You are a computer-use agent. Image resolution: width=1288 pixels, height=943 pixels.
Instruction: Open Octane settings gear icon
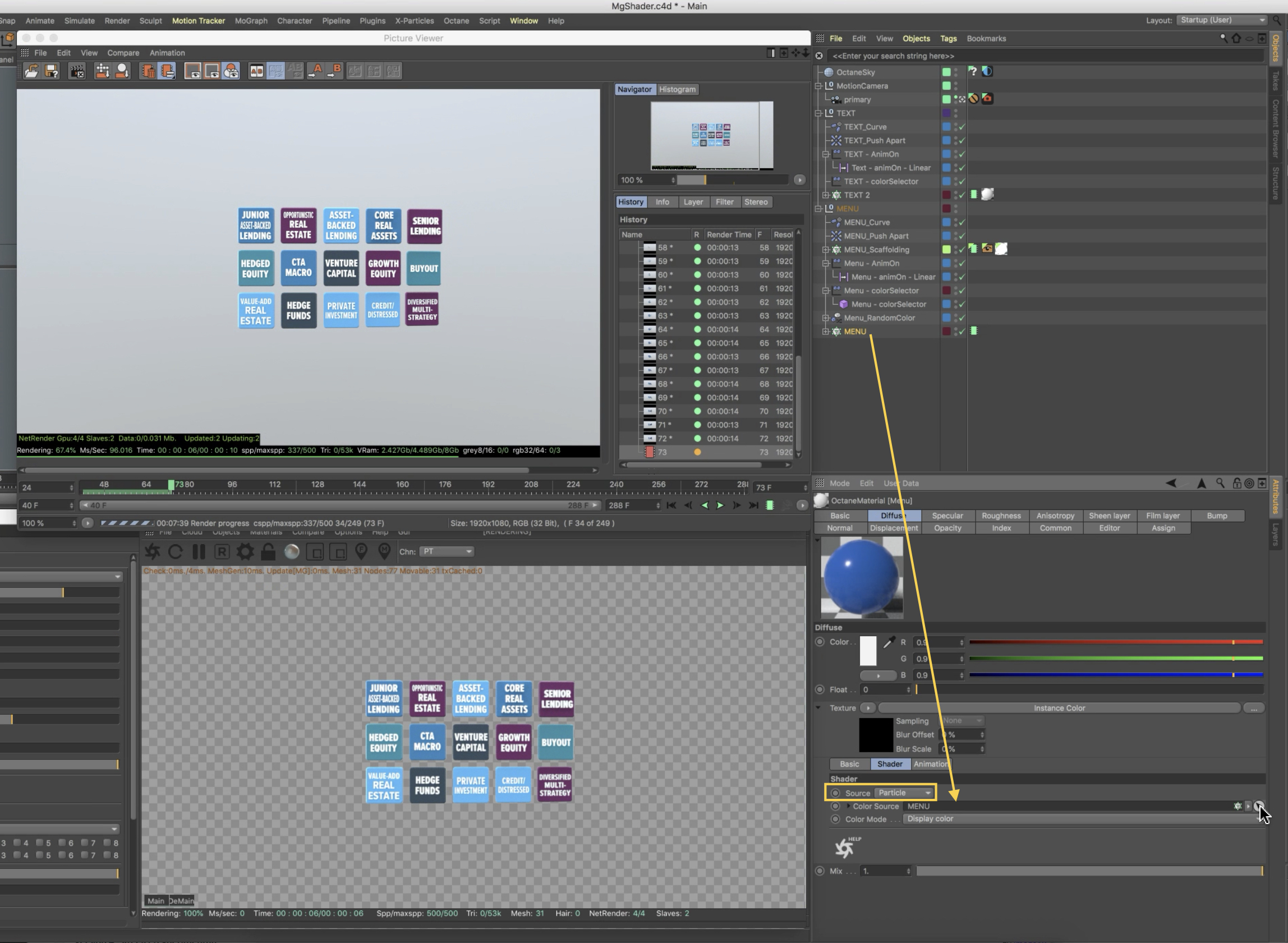point(245,551)
